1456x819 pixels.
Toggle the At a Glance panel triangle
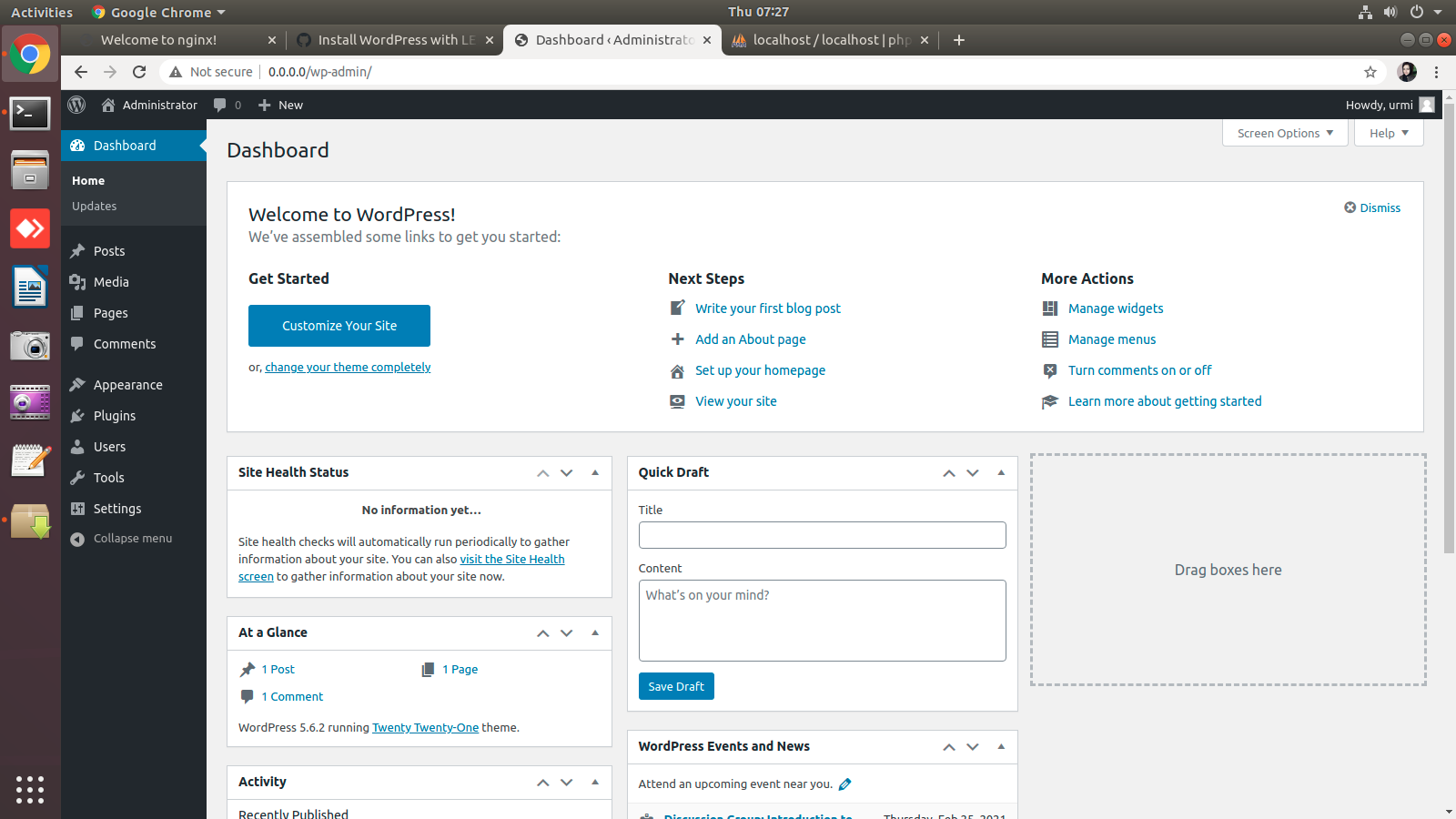(595, 632)
